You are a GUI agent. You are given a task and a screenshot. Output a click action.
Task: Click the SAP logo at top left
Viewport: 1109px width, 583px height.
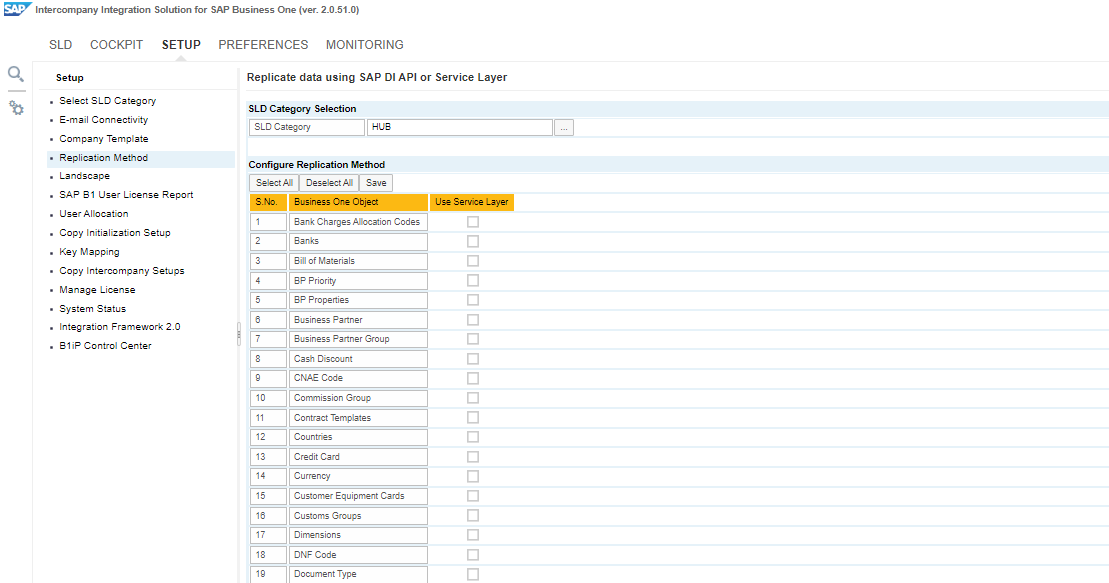(x=16, y=9)
